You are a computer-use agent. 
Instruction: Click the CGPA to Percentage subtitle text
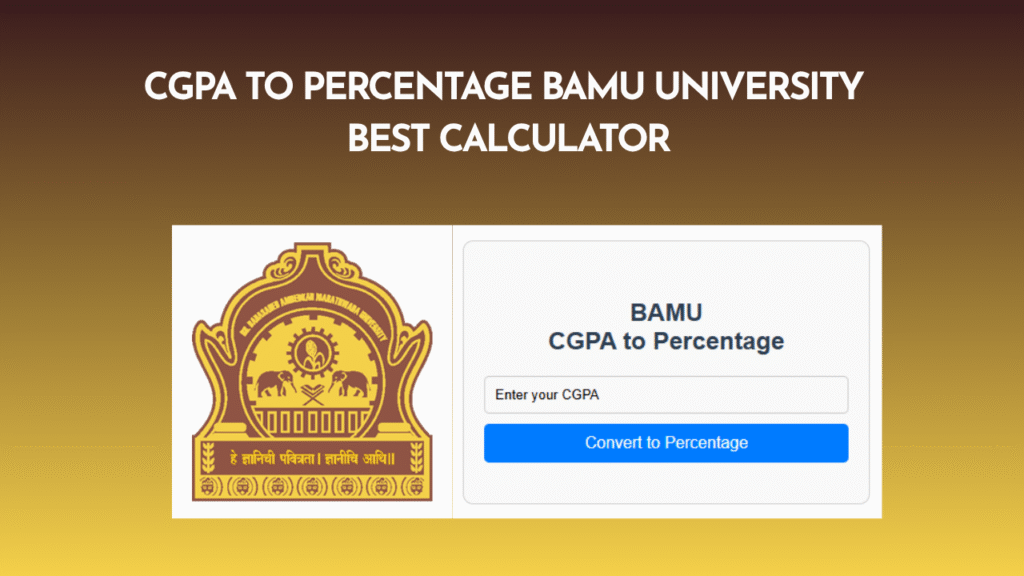point(666,340)
